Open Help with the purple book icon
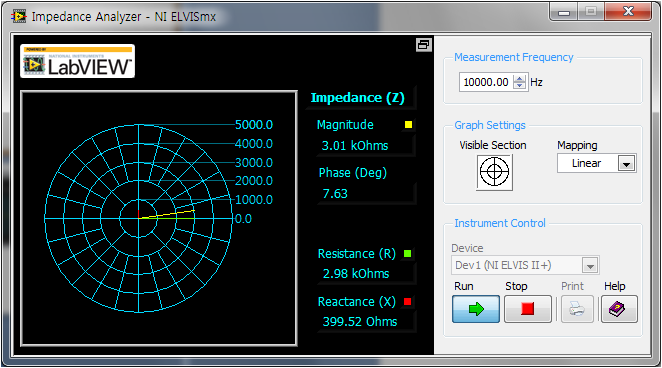This screenshot has width=662, height=368. point(619,309)
